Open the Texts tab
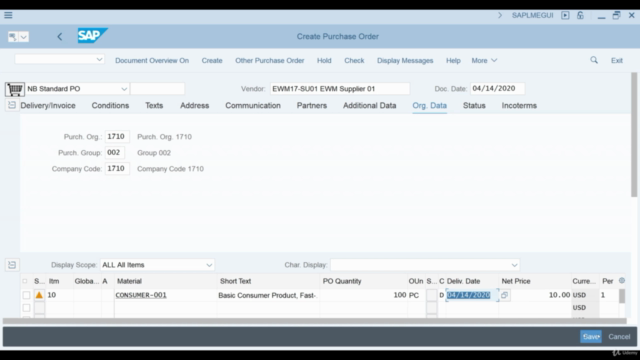The height and width of the screenshot is (360, 640). [x=154, y=106]
